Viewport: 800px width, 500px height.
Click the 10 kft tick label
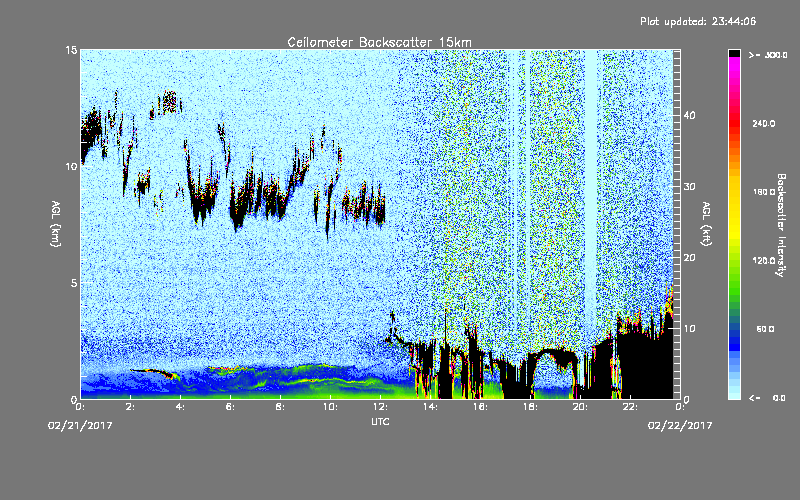point(689,329)
